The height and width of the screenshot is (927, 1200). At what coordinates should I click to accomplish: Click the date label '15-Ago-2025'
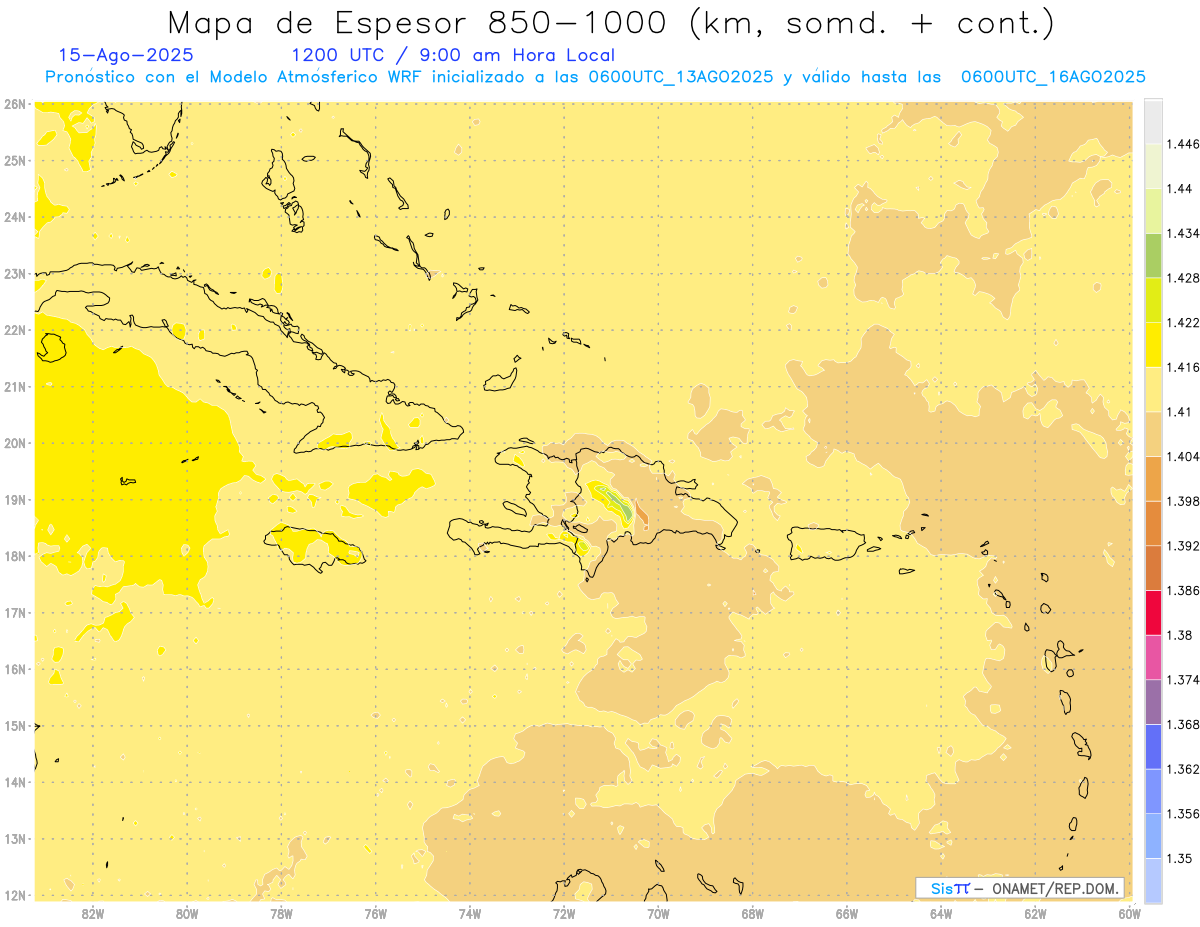coord(126,55)
